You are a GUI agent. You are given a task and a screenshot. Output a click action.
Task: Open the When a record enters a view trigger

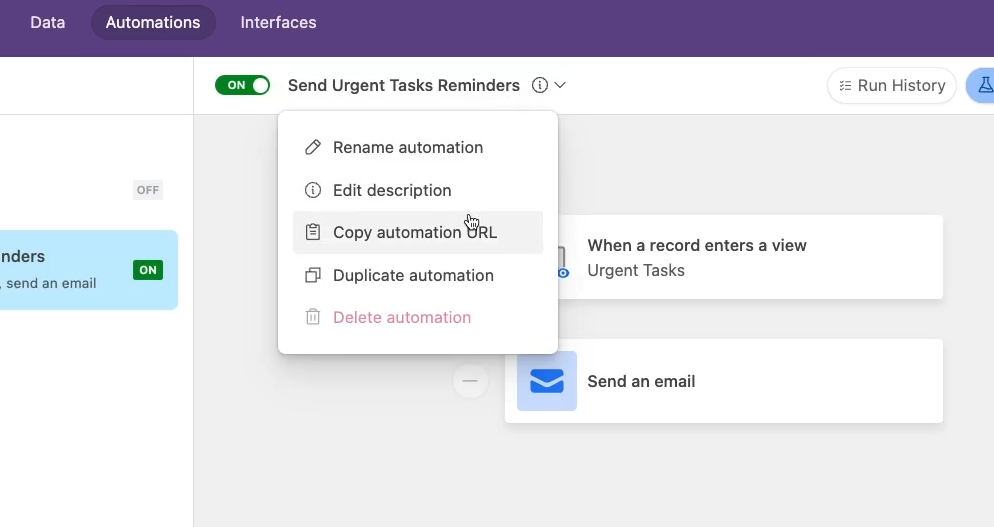click(x=751, y=257)
